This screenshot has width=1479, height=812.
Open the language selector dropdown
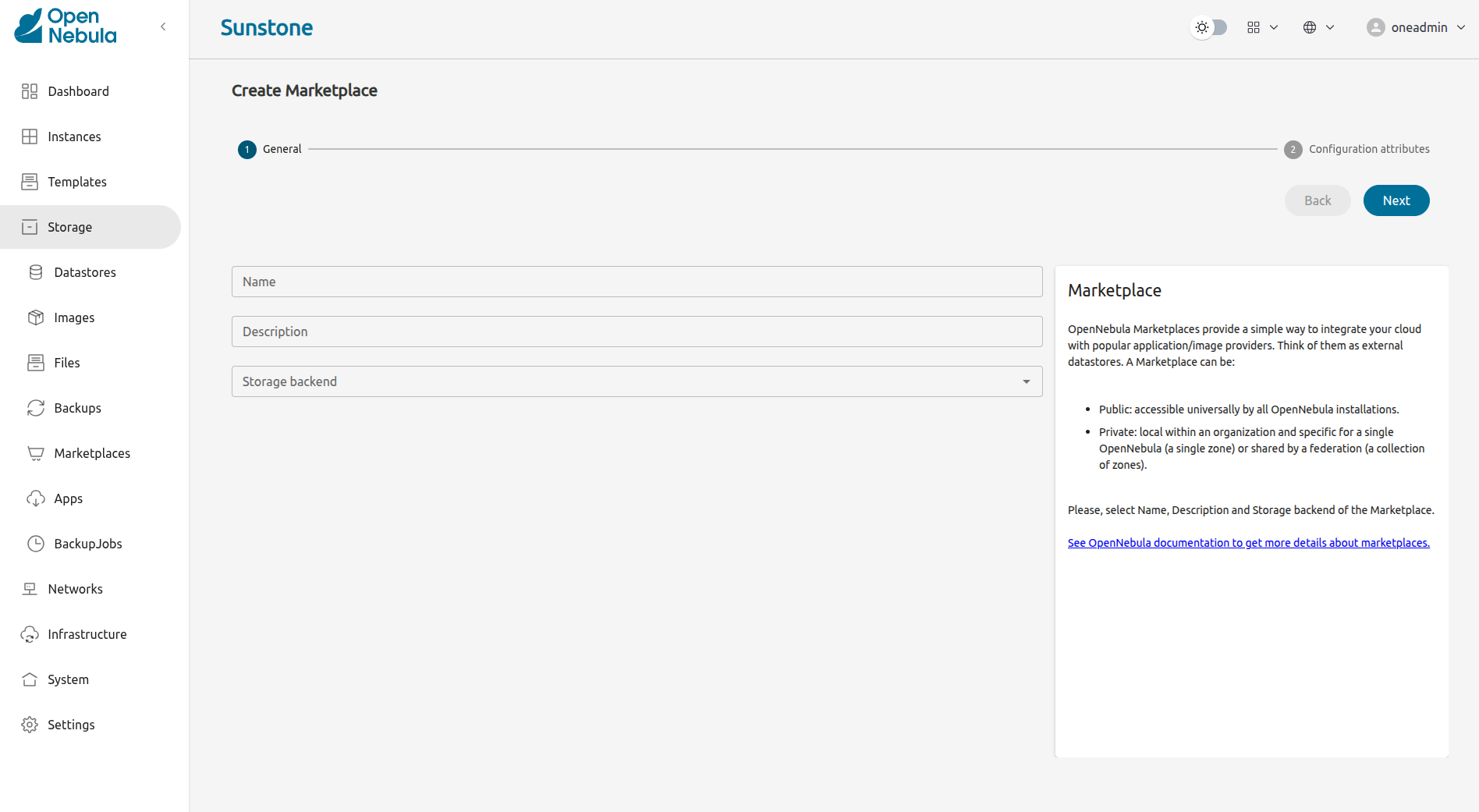[x=1318, y=27]
